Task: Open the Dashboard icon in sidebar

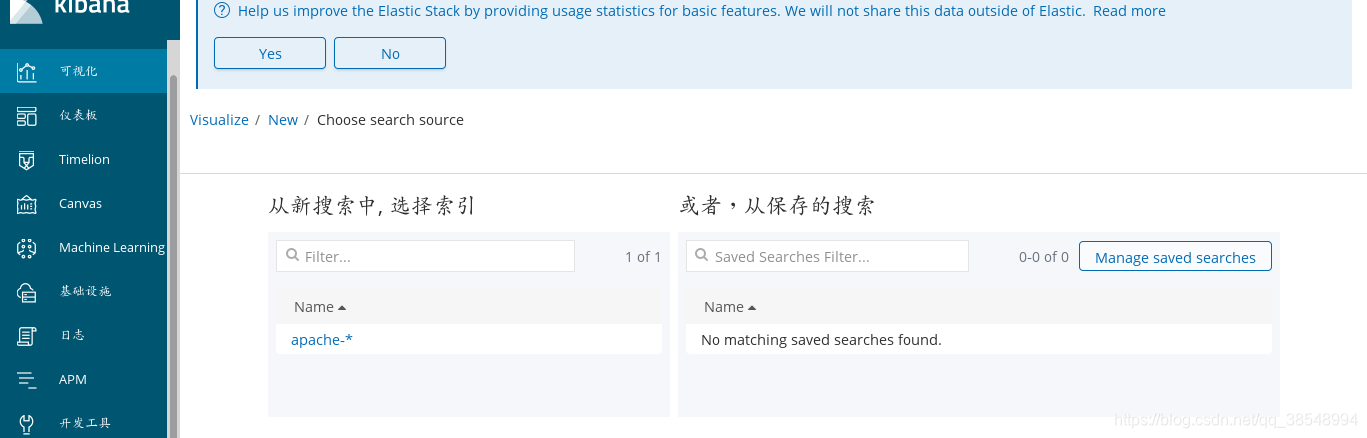Action: (x=27, y=116)
